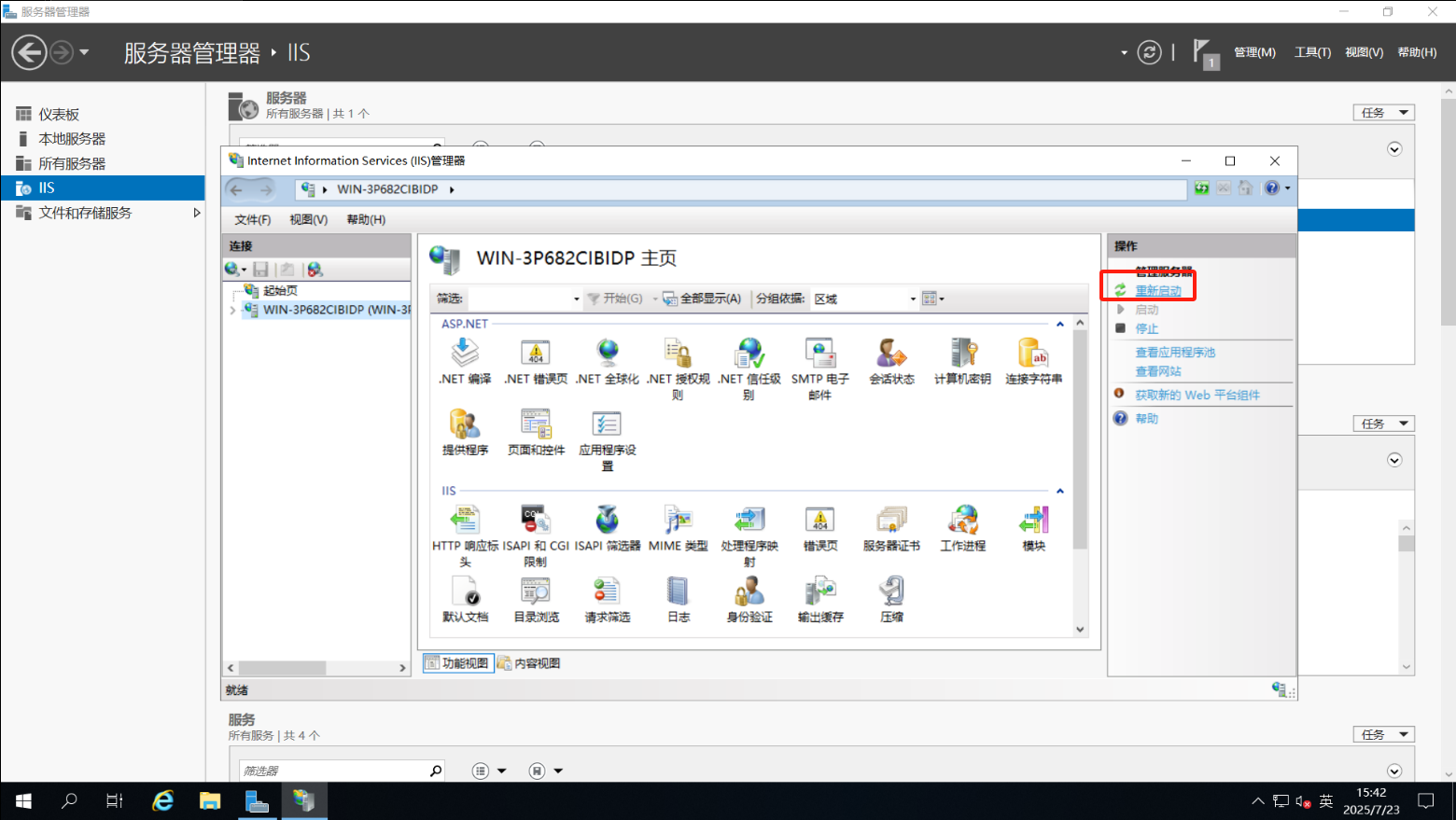Open the view mode dropdown in filter bar

(x=933, y=299)
